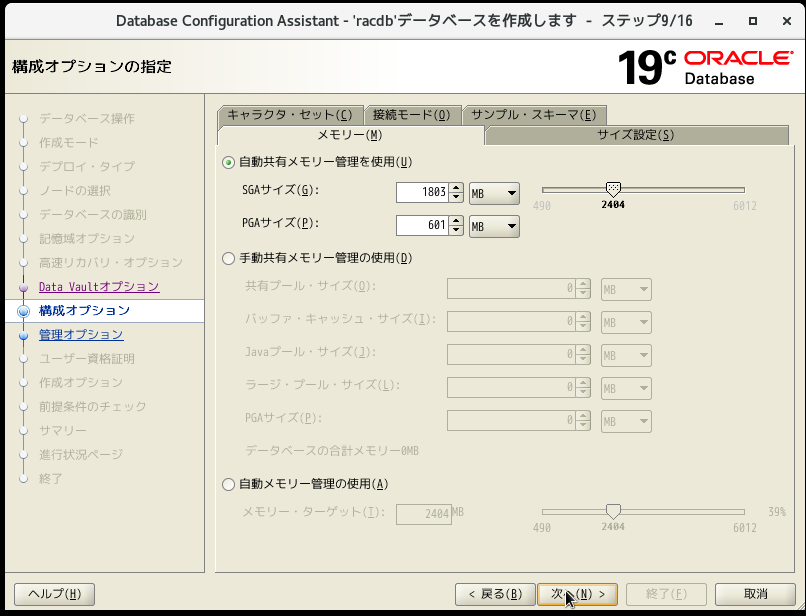Screen dimensions: 806x616
Task: Click the current 構成オプション step bullet
Action: (x=23, y=311)
